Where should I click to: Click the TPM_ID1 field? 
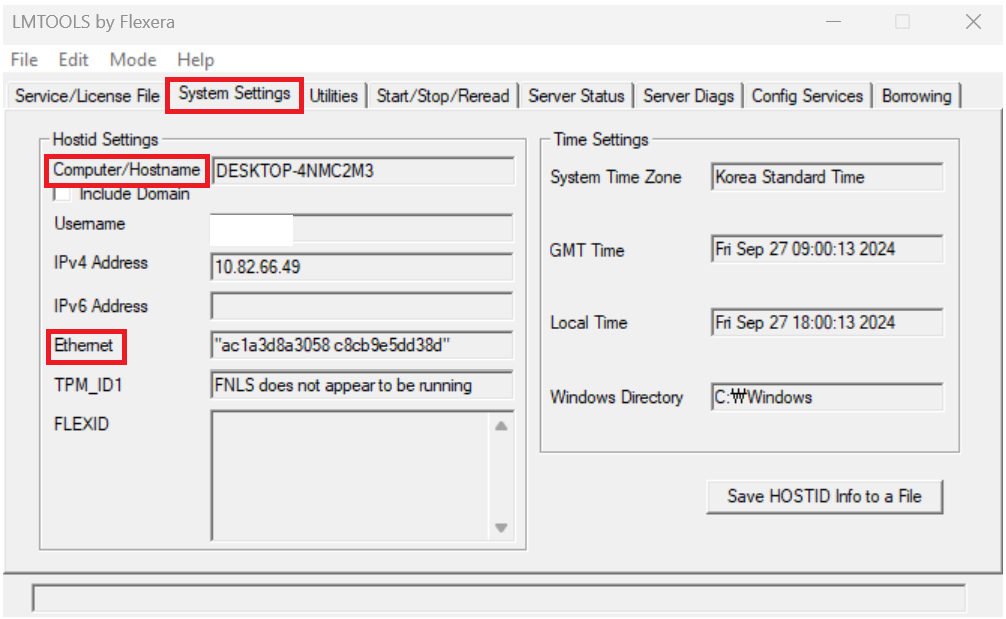click(362, 385)
